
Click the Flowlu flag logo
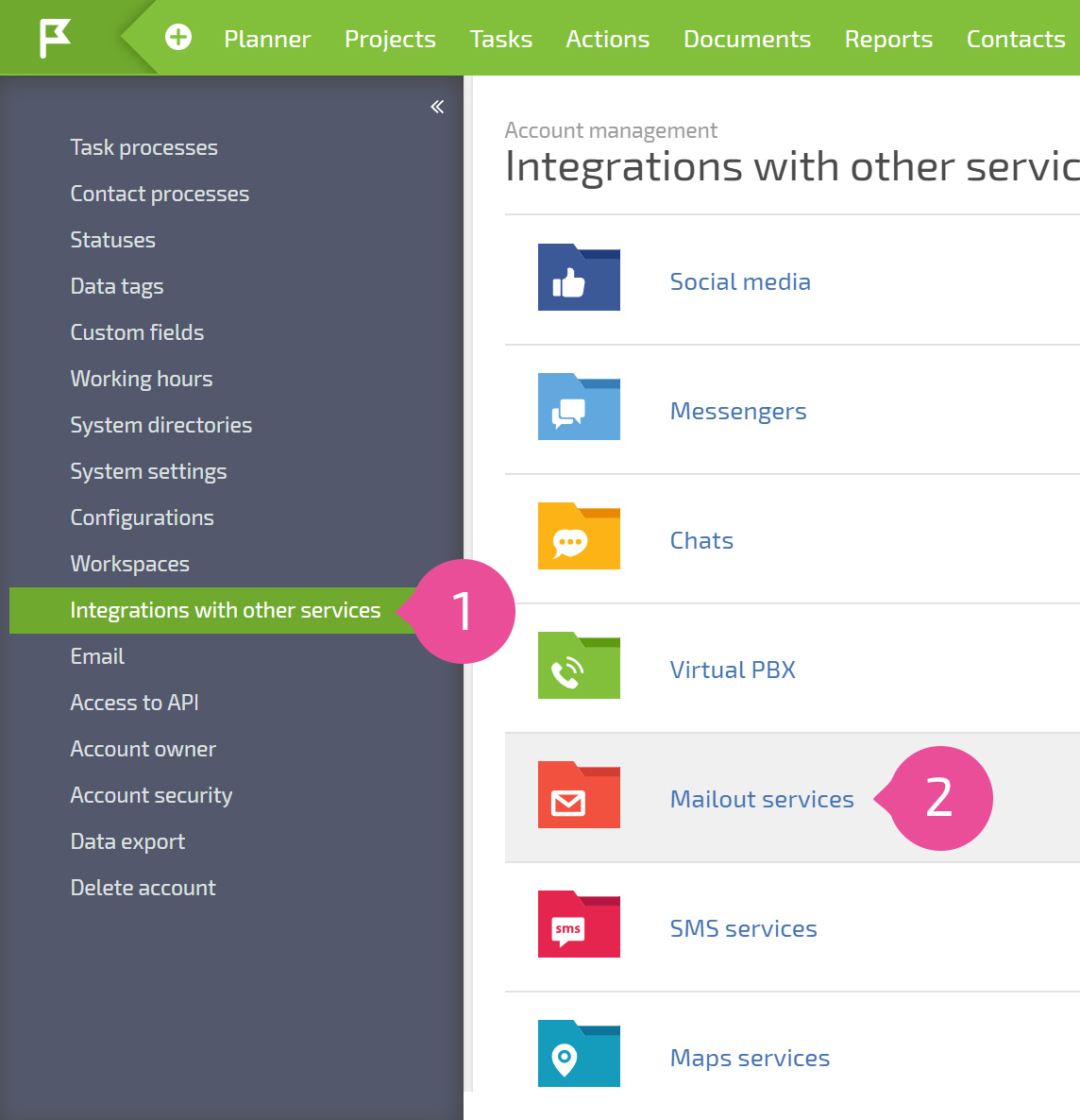[55, 38]
